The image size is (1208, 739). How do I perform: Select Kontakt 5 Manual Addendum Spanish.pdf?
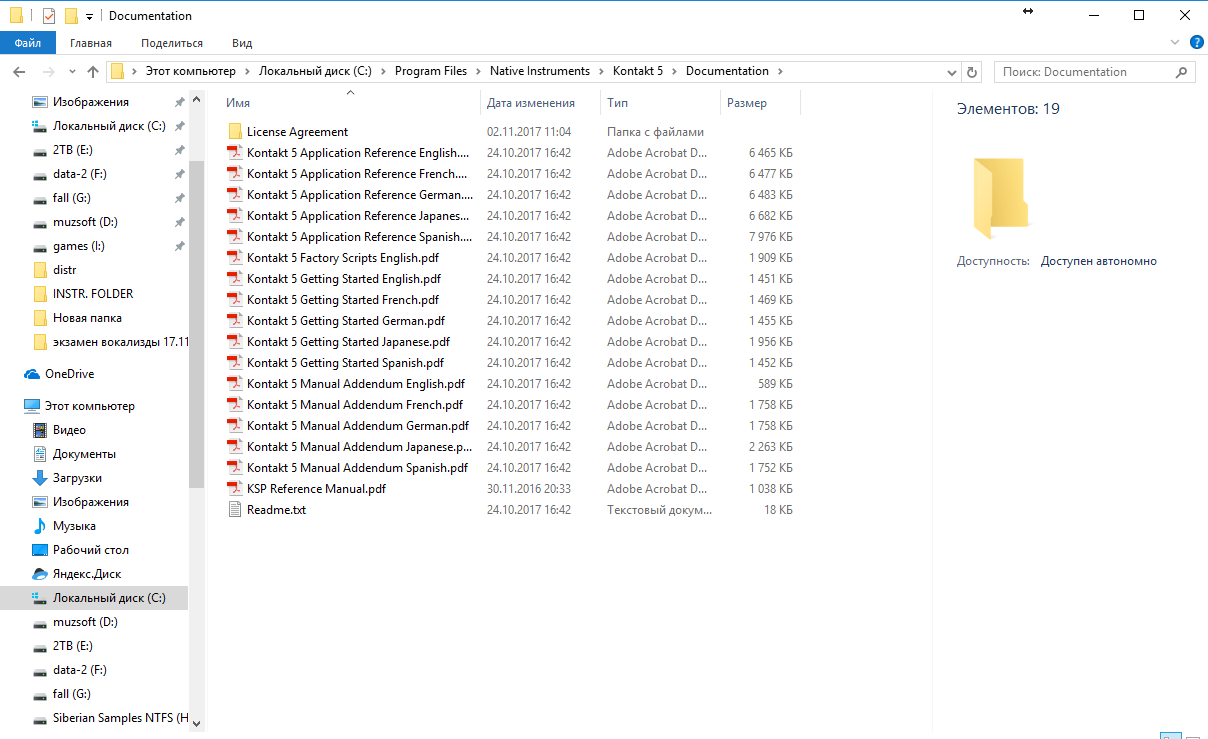tap(357, 468)
